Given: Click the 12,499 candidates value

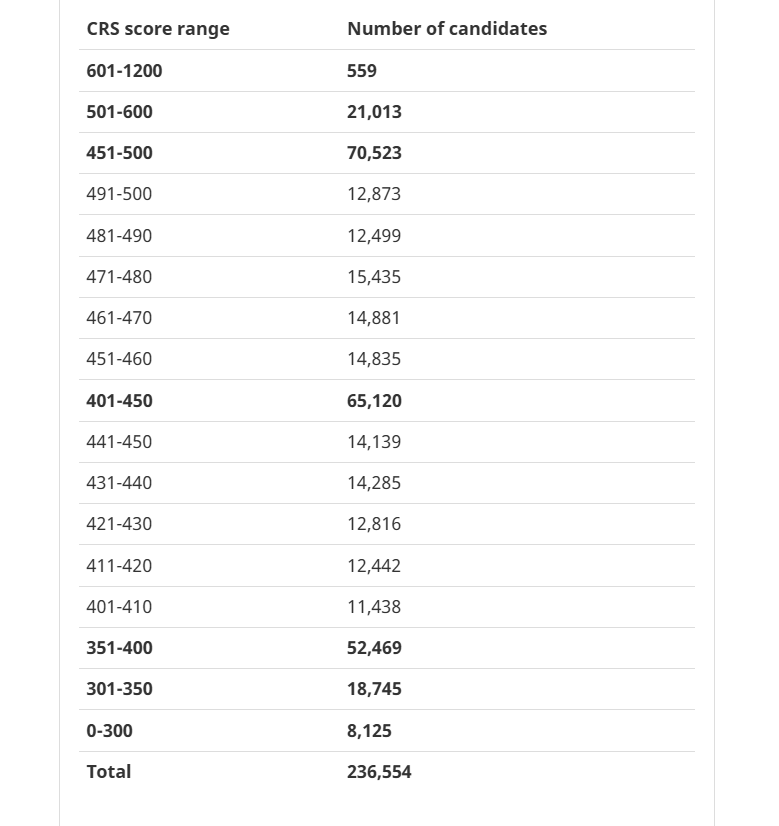Looking at the screenshot, I should click(x=374, y=236).
